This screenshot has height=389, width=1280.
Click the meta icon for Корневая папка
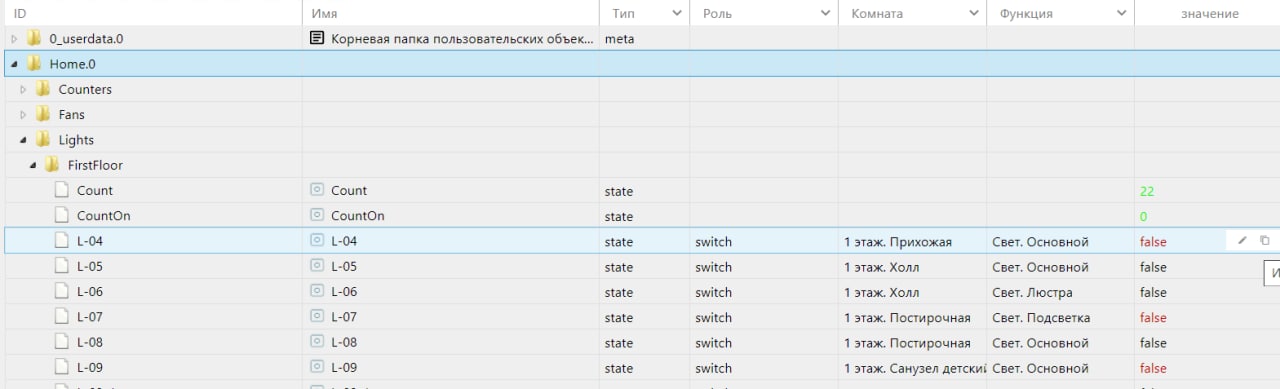(x=317, y=38)
